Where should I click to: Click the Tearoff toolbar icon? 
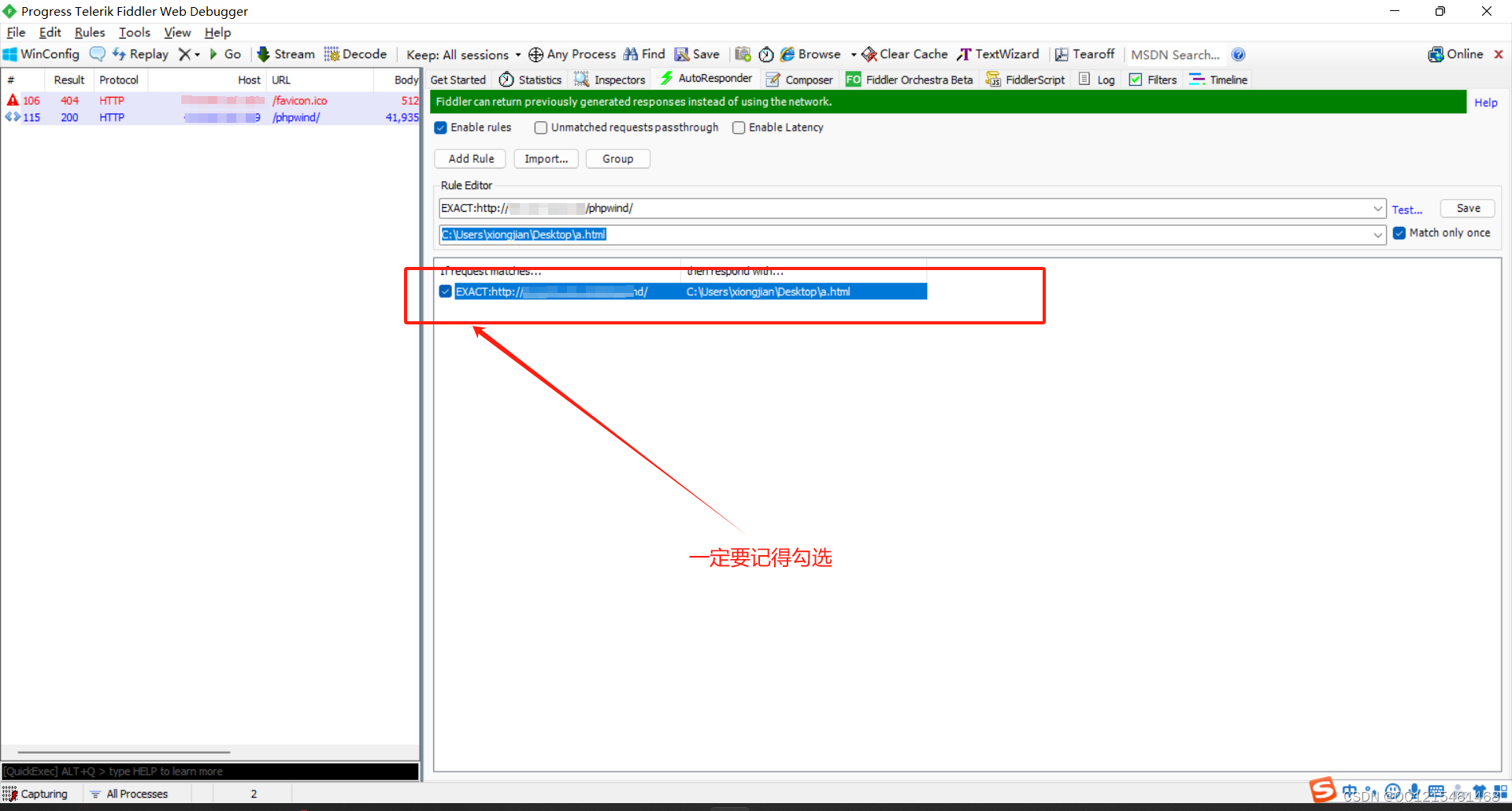coord(1062,54)
